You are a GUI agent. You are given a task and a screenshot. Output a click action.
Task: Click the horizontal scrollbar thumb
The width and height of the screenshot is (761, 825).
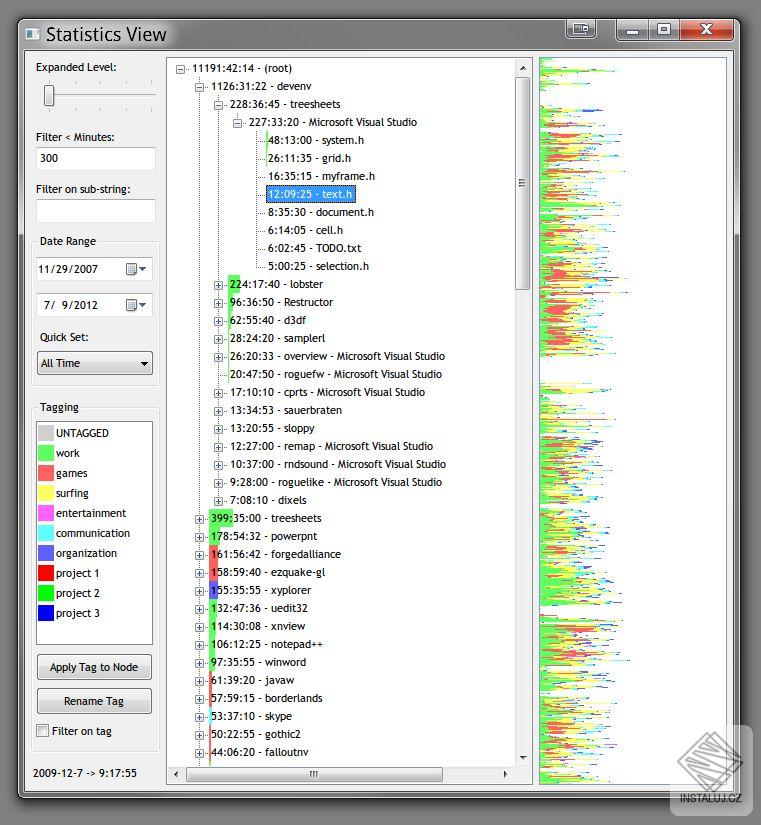(314, 774)
